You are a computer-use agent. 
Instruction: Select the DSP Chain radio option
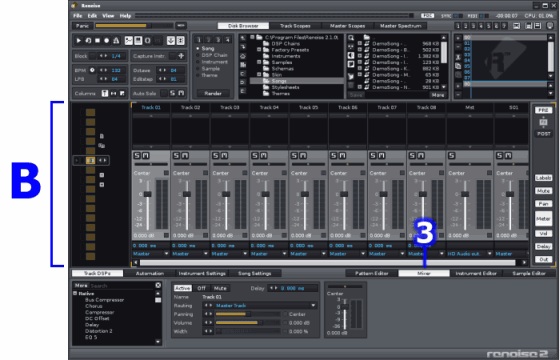point(198,55)
